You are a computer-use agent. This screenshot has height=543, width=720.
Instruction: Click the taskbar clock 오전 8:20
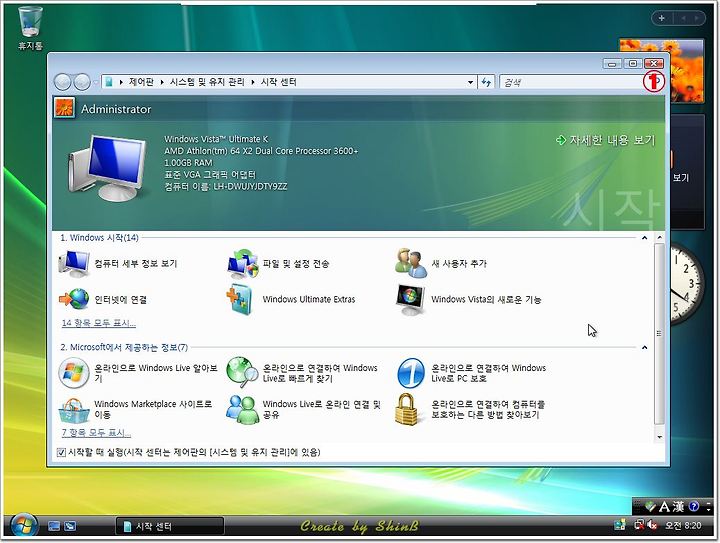683,526
